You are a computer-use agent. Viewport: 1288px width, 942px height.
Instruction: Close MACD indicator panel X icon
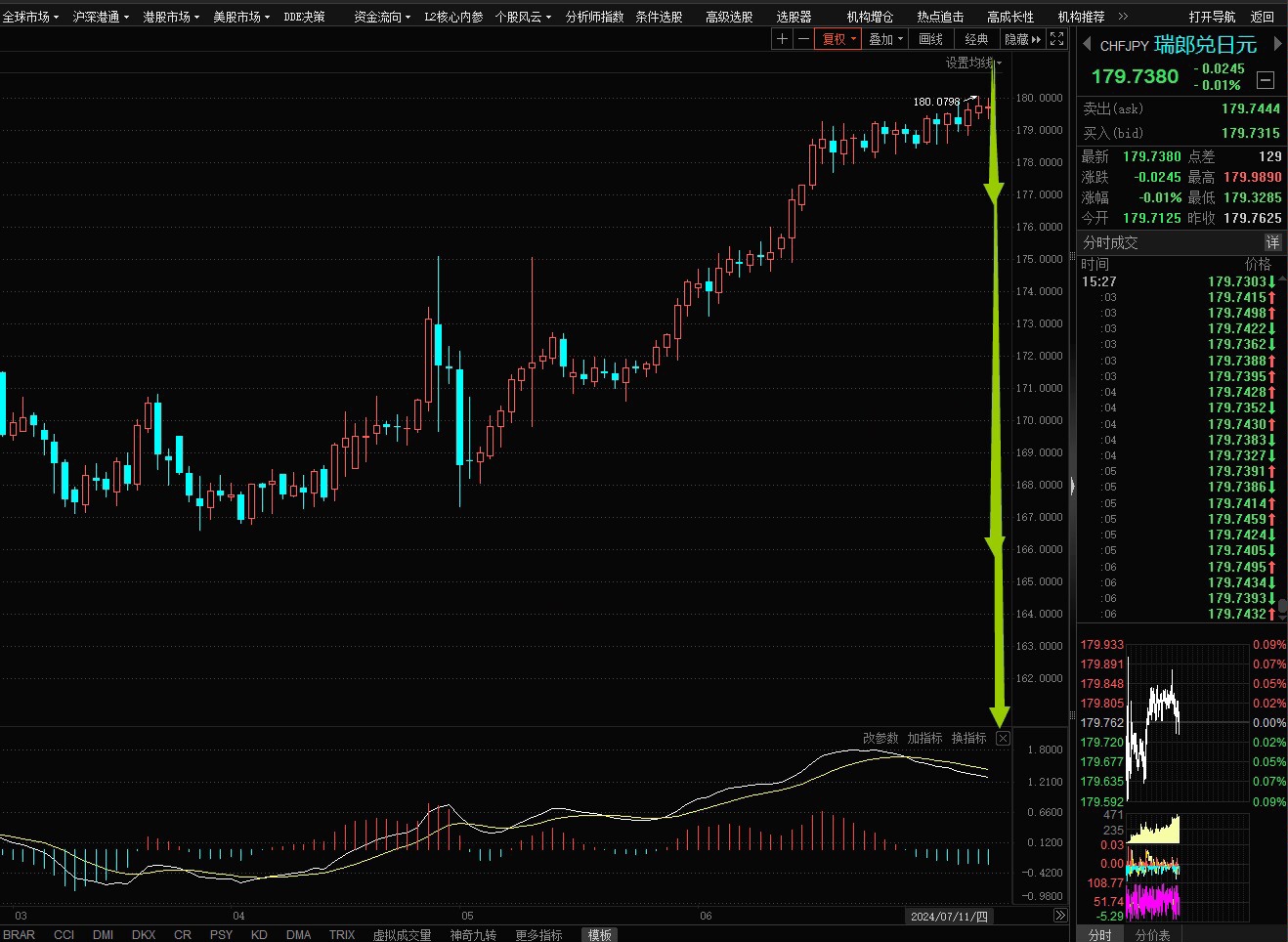tap(1003, 739)
